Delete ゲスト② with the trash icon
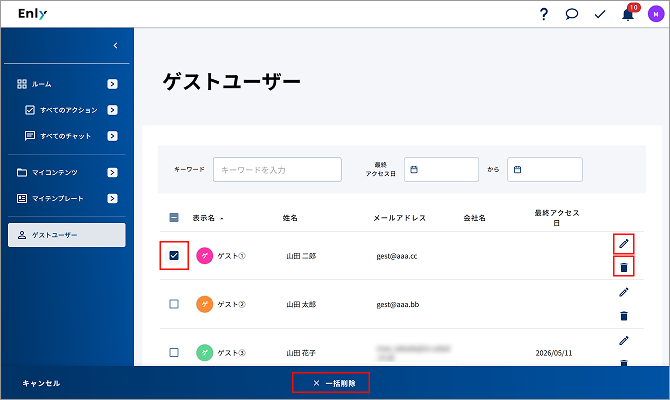This screenshot has height=400, width=670. point(624,316)
